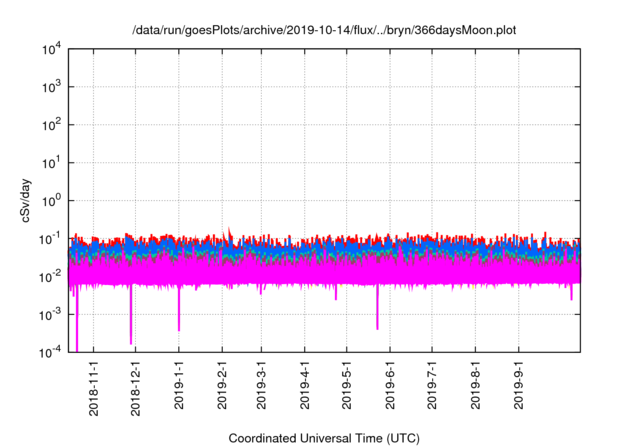Click the tallest red peak near 2019-2-1
The width and height of the screenshot is (640, 448).
tap(229, 232)
